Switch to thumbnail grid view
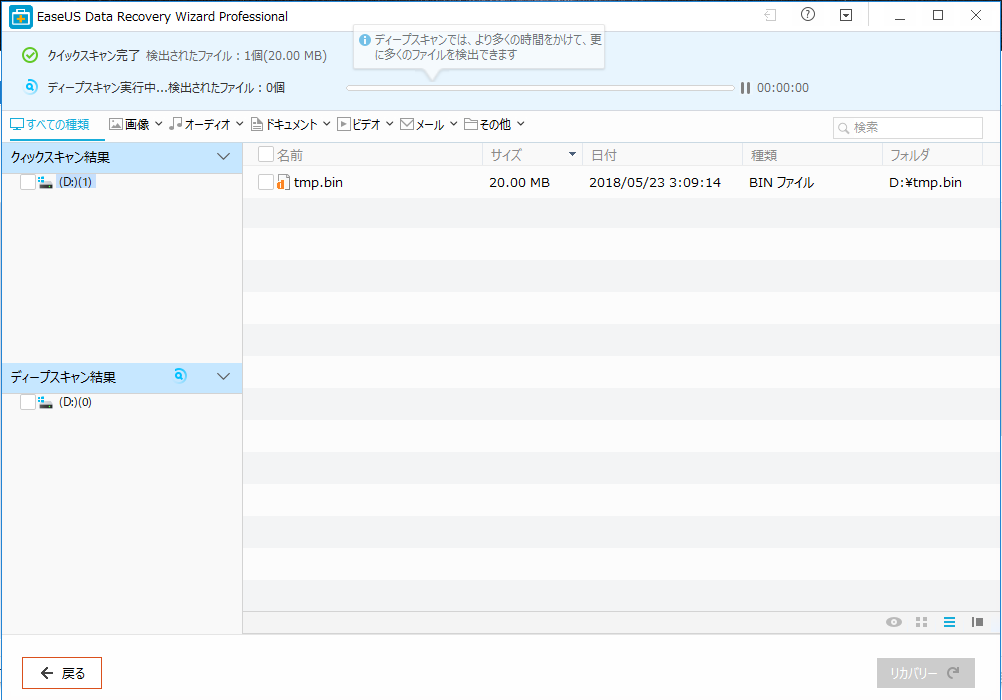Viewport: 1002px width, 700px height. 921,622
